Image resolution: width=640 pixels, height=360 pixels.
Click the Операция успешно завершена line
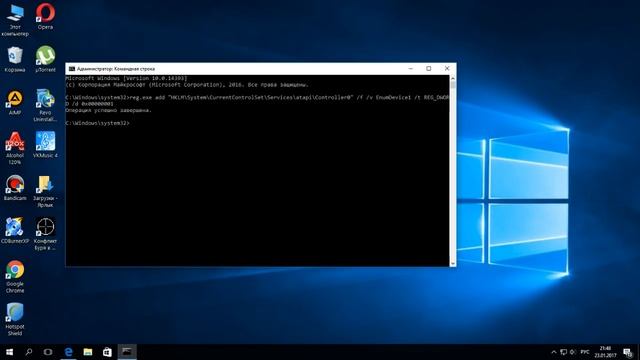tap(109, 110)
